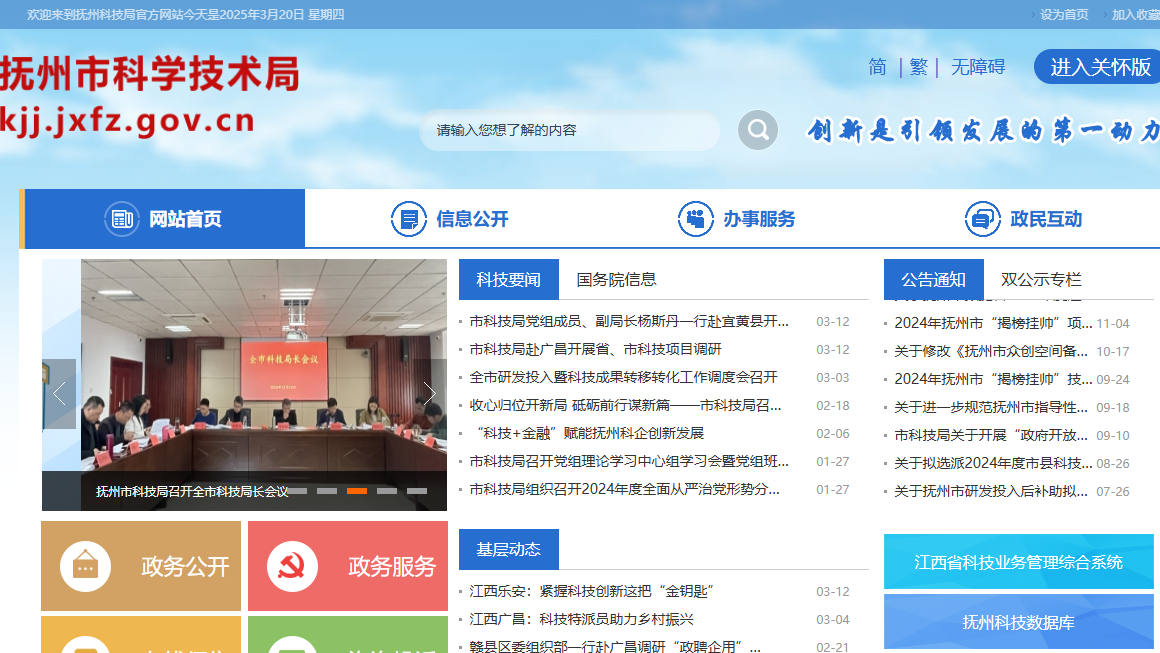Open notice 关于抚州市研发投入后补助拟

pyautogui.click(x=991, y=491)
